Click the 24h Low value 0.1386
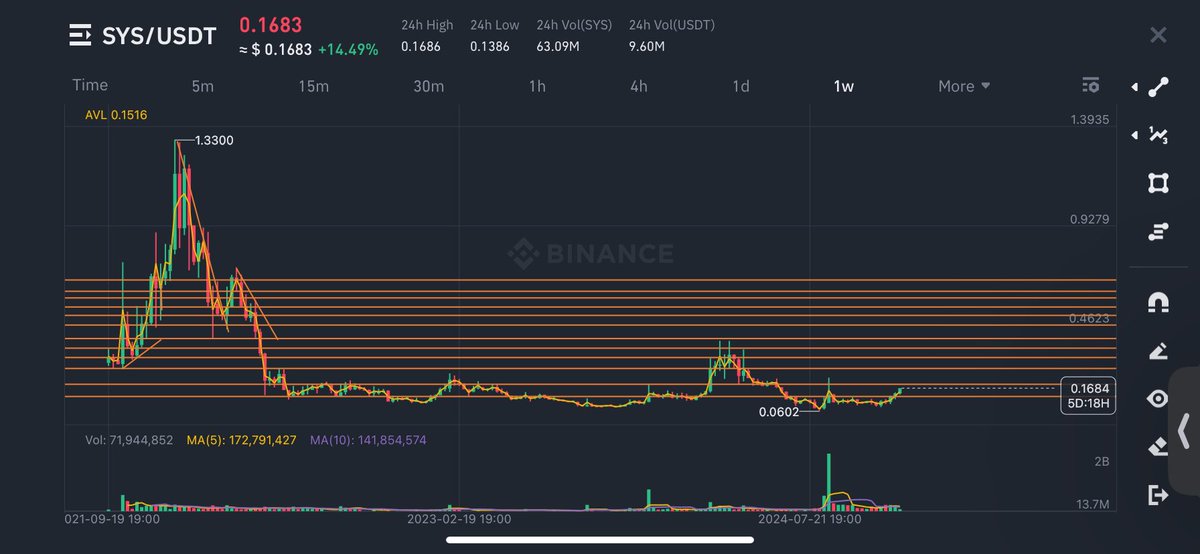The image size is (1200, 554). pyautogui.click(x=491, y=46)
